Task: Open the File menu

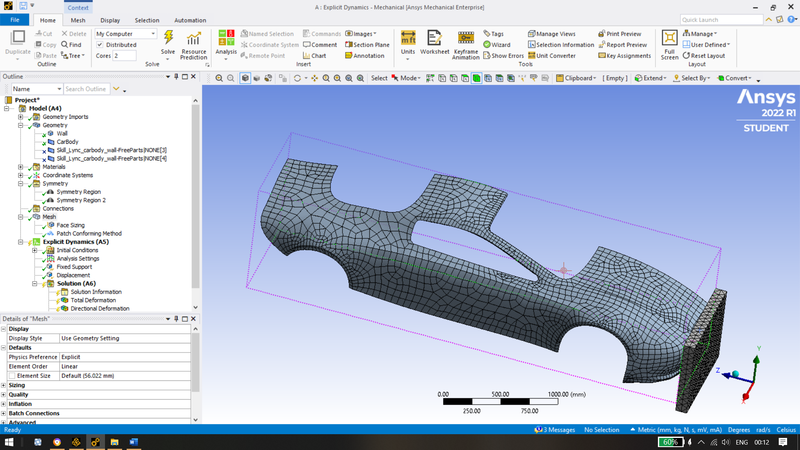Action: [15, 20]
